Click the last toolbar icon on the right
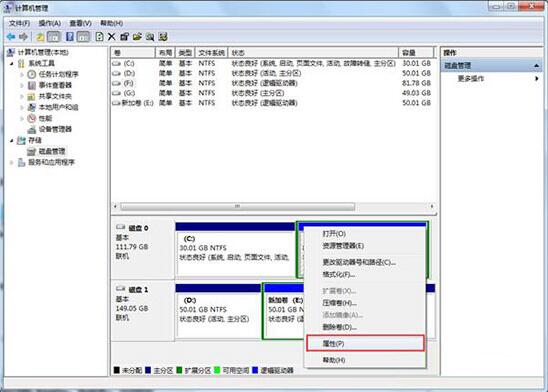Screen dimensions: 548x392 click(x=163, y=36)
